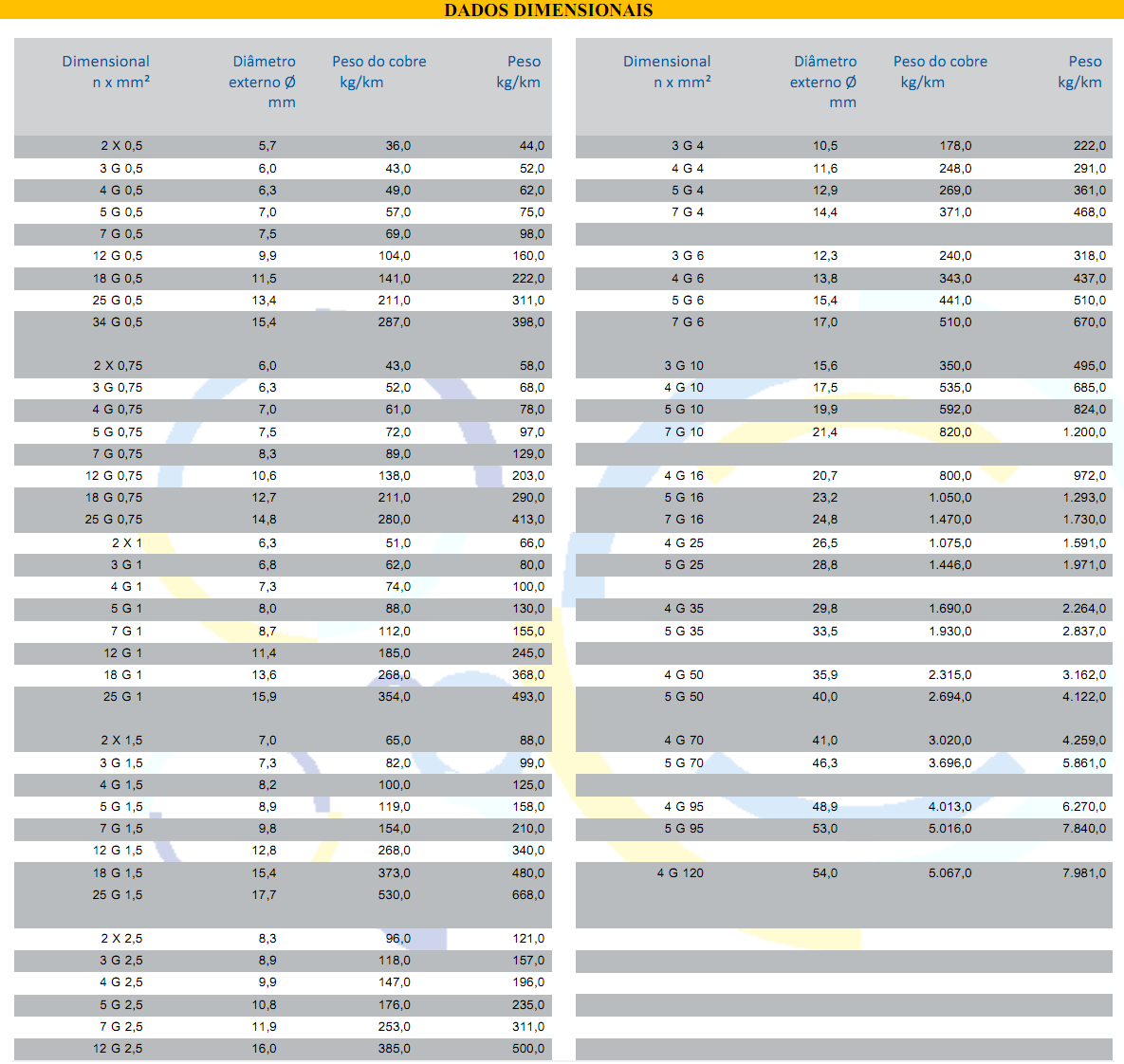Select the 3.696,0 copper weight value
The height and width of the screenshot is (1064, 1124).
949,763
